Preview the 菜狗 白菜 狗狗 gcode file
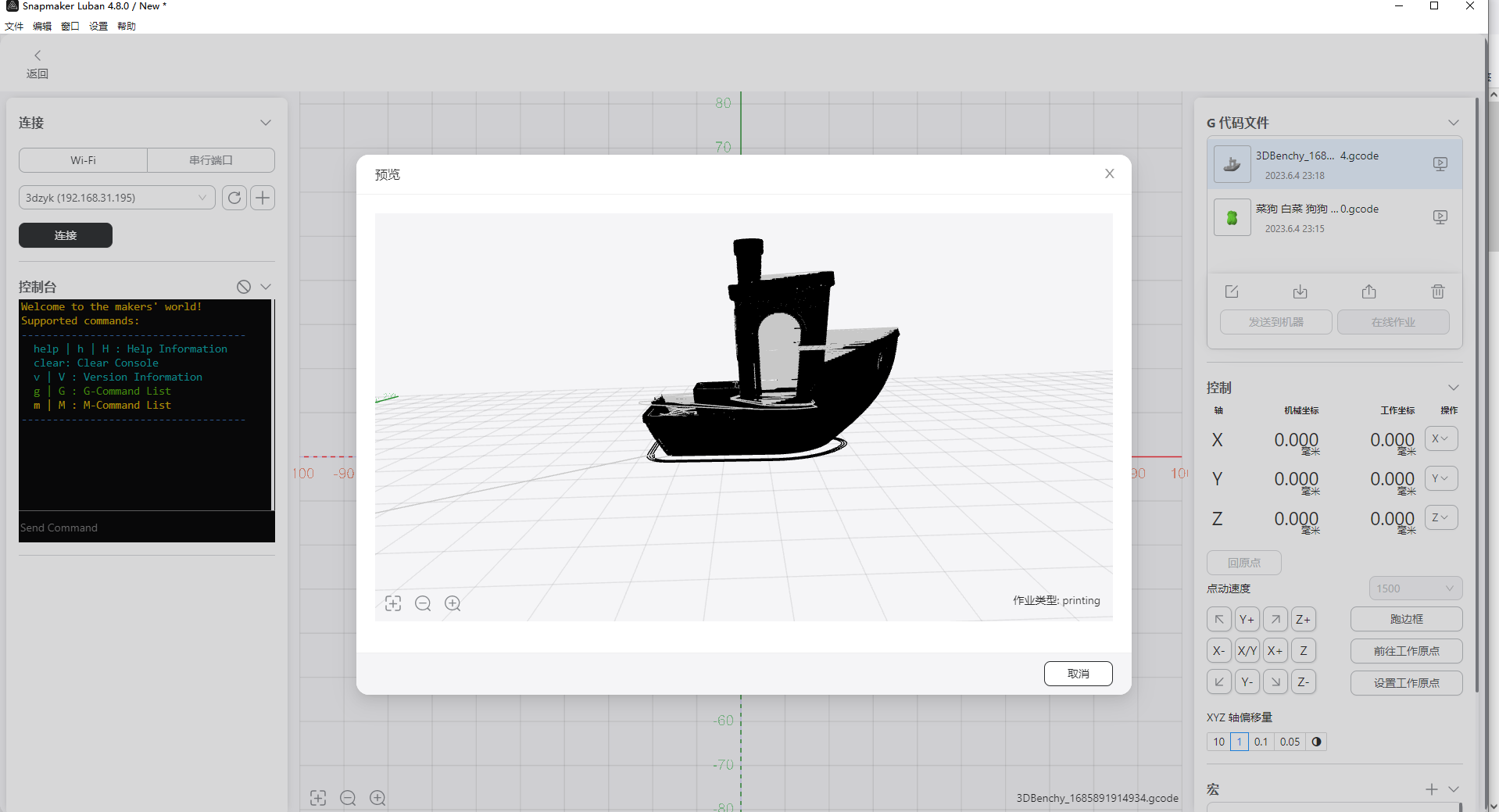The height and width of the screenshot is (812, 1499). point(1440,217)
